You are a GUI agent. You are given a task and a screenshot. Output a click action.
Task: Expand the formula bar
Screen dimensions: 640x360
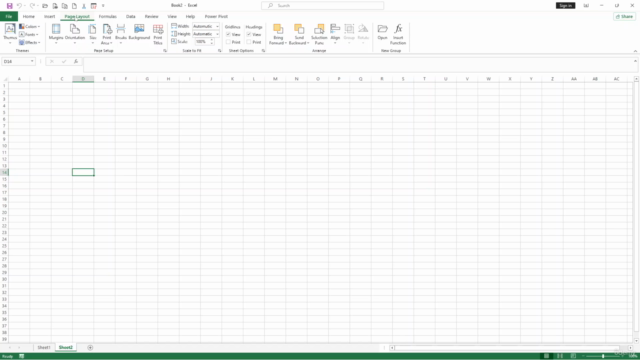635,61
